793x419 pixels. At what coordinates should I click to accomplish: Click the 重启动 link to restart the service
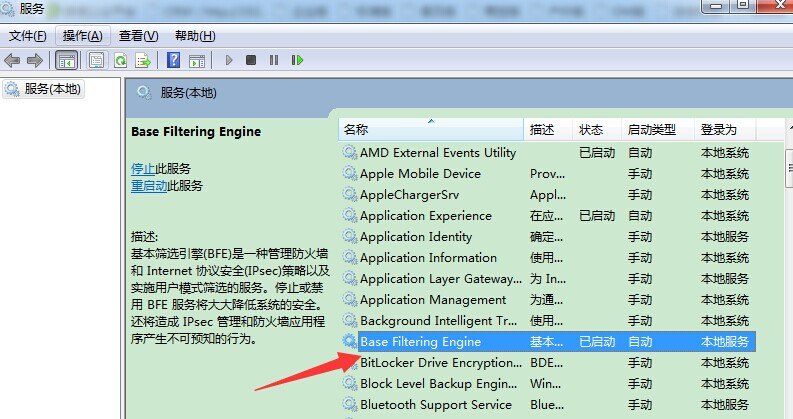149,186
